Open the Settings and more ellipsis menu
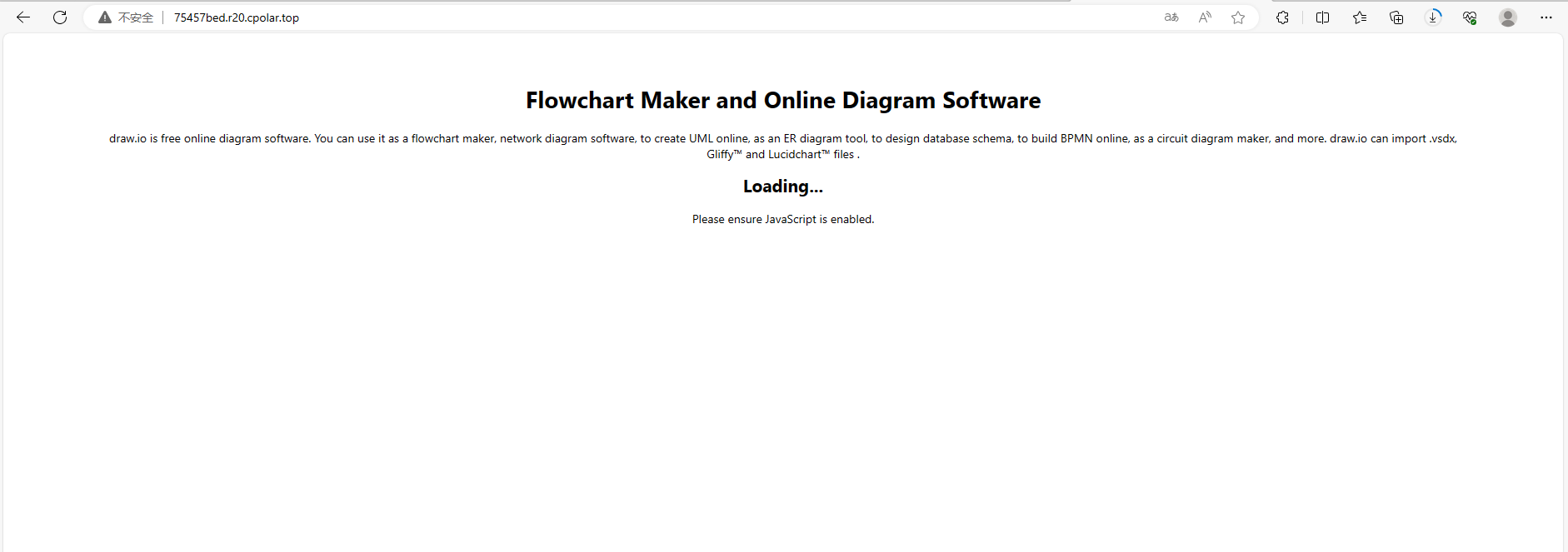Viewport: 1568px width, 552px height. (x=1546, y=17)
